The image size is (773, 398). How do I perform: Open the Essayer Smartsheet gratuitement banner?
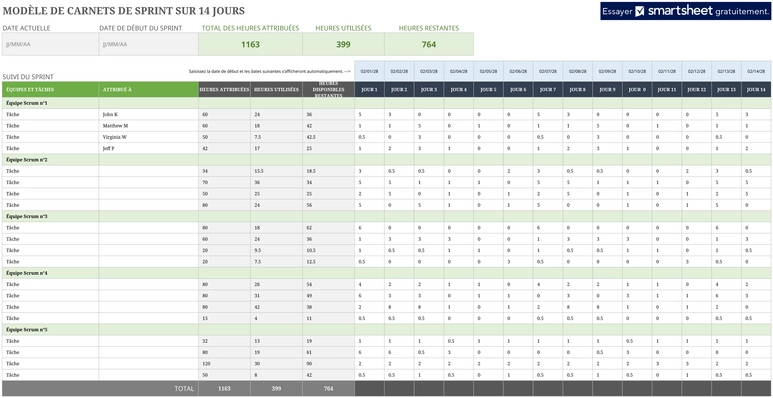click(x=685, y=11)
